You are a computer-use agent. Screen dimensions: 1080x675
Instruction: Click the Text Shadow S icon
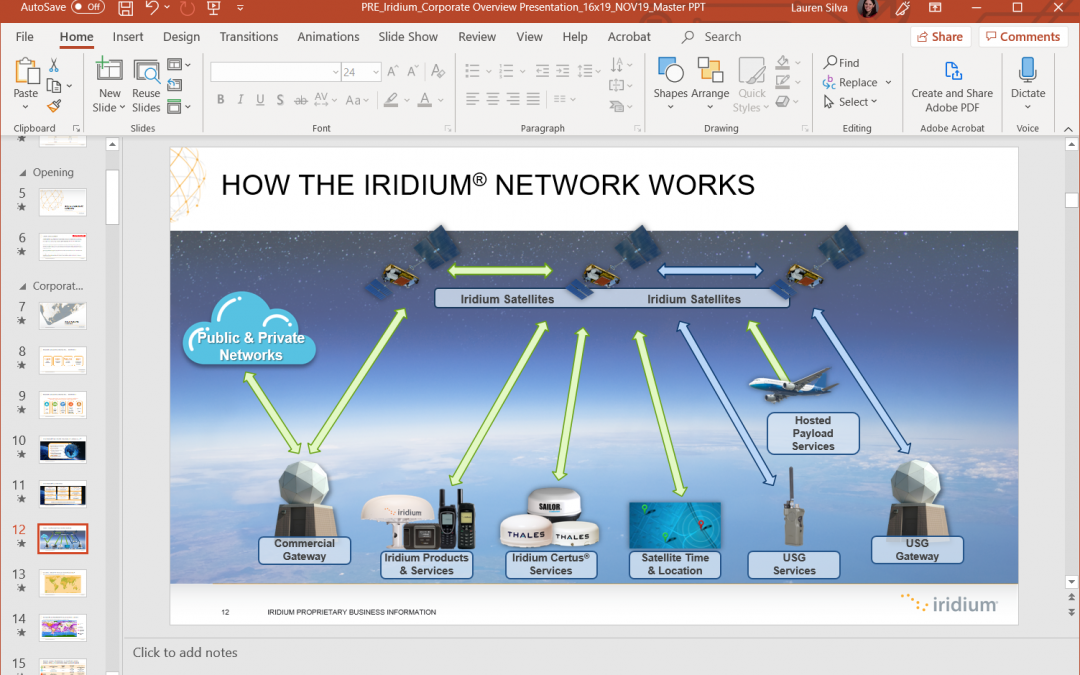[280, 100]
